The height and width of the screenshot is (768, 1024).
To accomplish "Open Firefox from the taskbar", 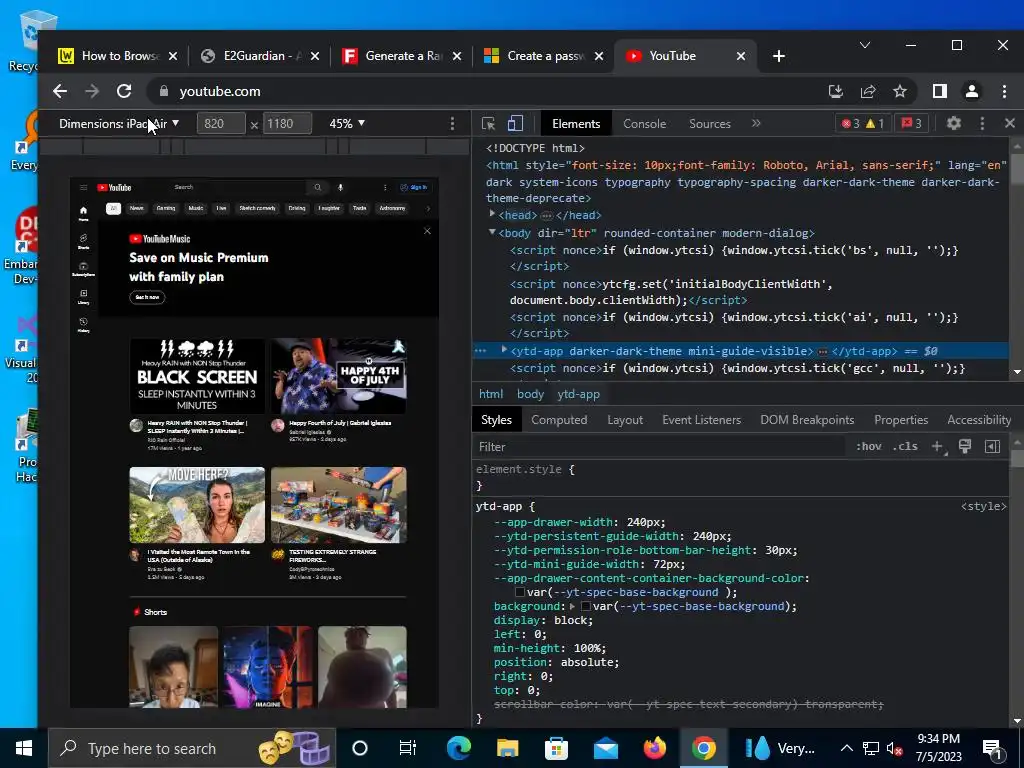I will coord(654,748).
